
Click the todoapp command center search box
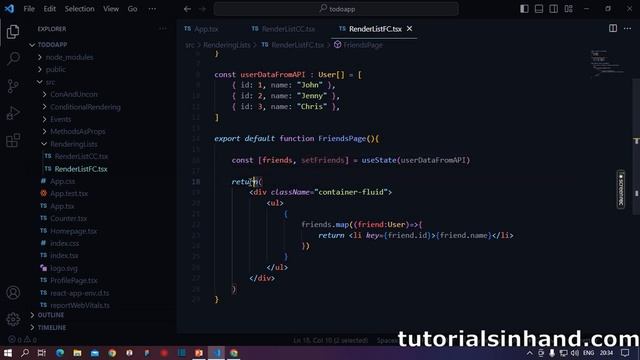(x=336, y=9)
